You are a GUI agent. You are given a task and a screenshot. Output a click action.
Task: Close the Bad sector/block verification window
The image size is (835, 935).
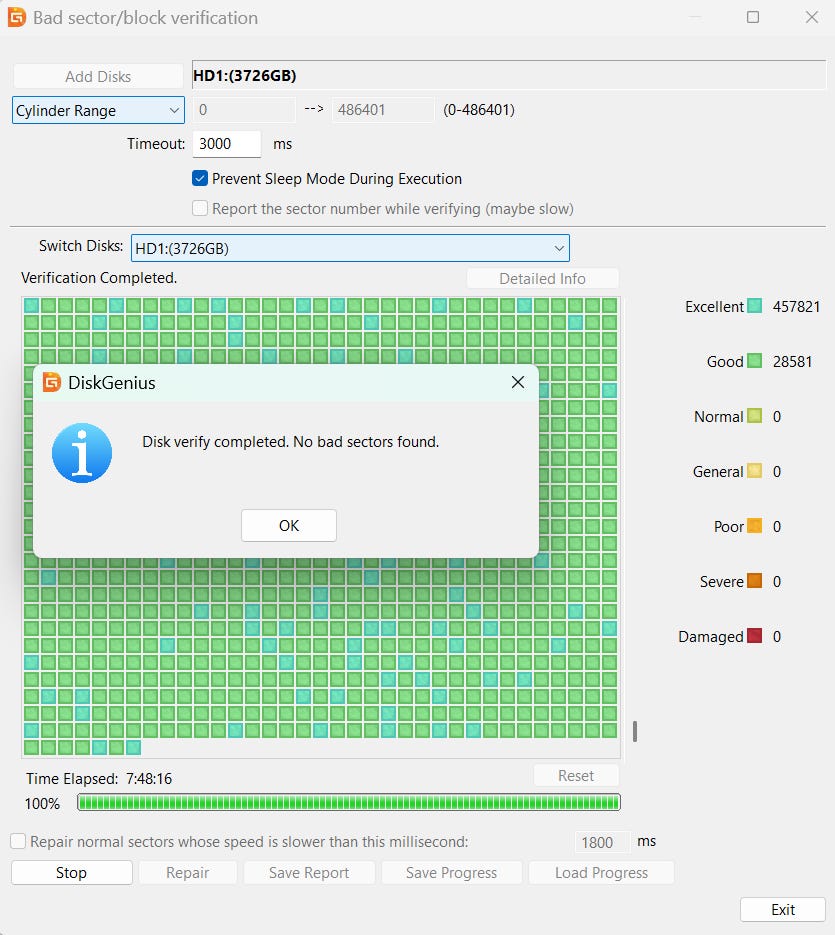click(x=812, y=17)
